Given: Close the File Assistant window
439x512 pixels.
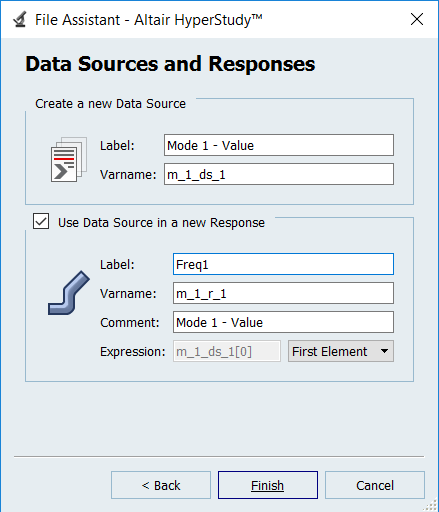Looking at the screenshot, I should coord(417,19).
